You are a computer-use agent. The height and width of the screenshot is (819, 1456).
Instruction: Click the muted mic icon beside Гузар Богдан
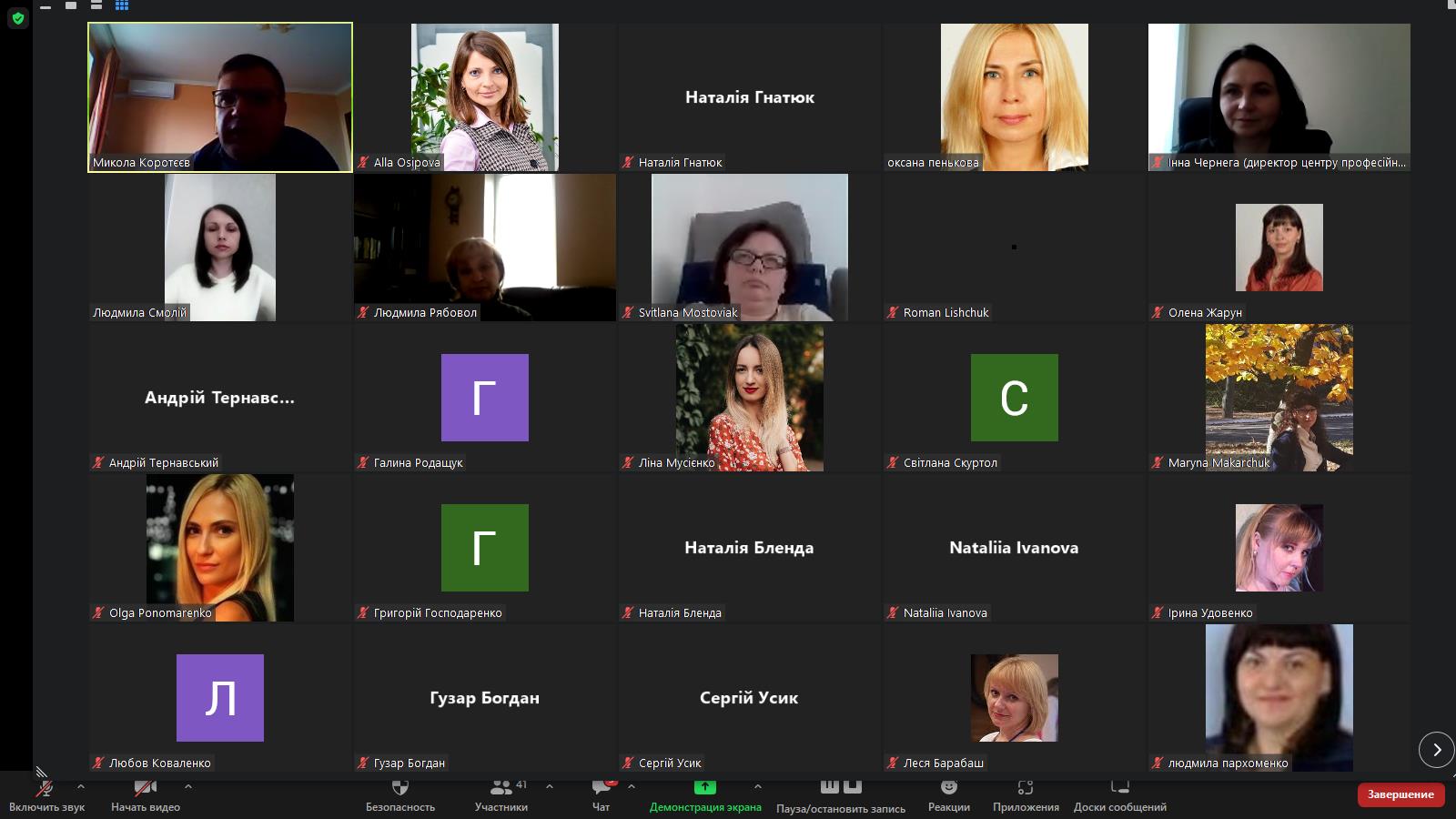[x=363, y=763]
